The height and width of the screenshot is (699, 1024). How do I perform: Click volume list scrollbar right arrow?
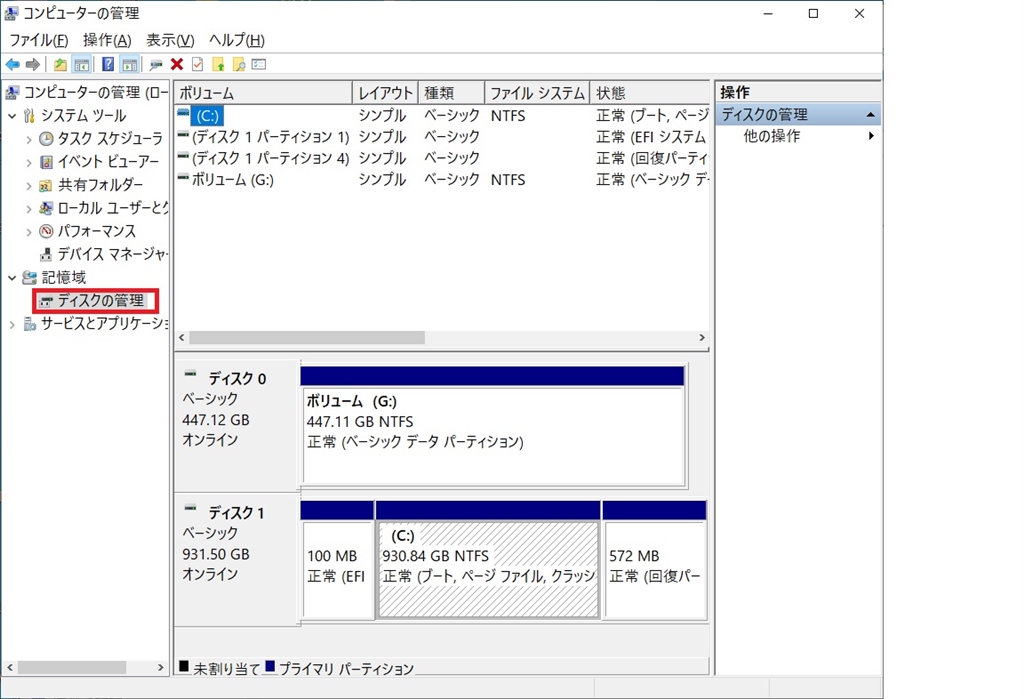coord(702,338)
